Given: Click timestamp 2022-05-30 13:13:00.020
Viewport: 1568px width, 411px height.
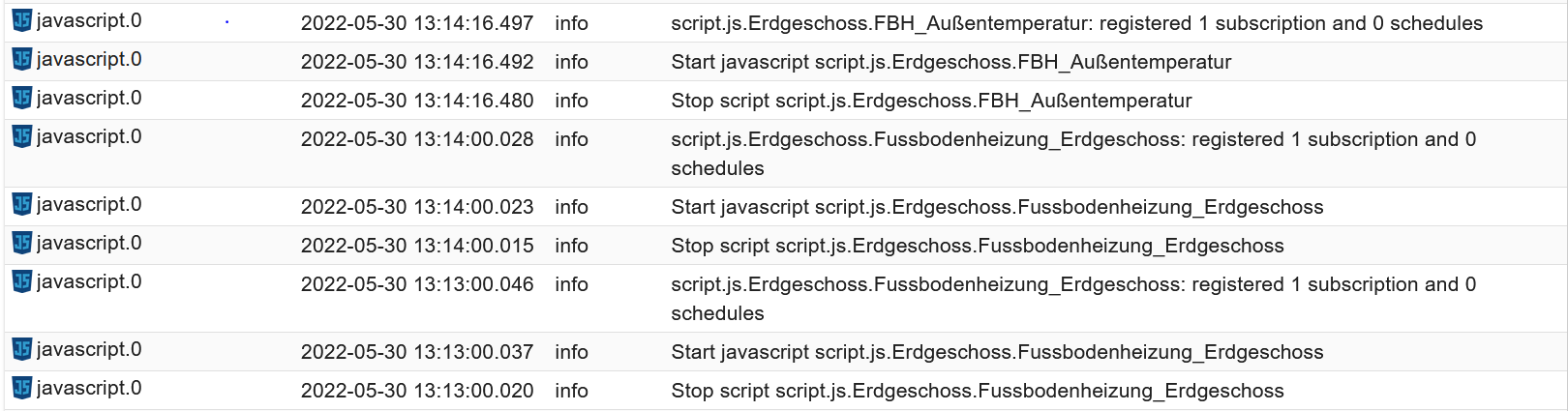Looking at the screenshot, I should tap(417, 391).
